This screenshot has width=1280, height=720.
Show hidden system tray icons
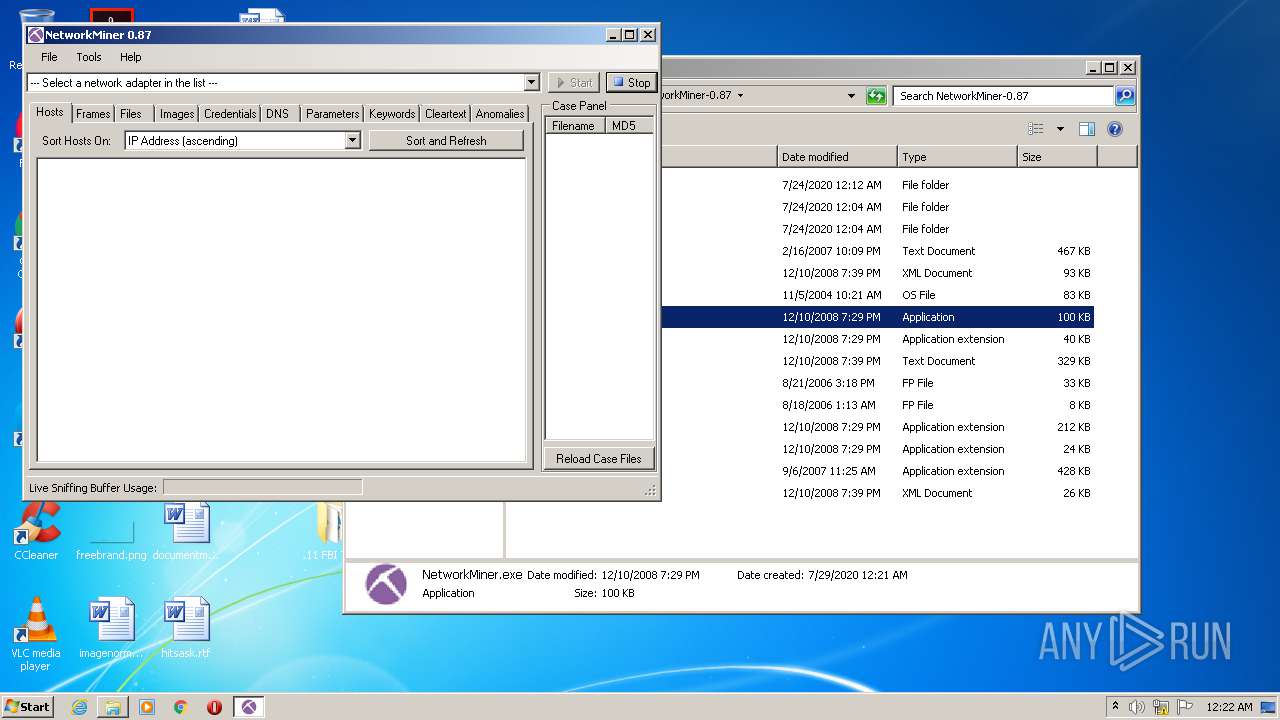(x=1115, y=706)
